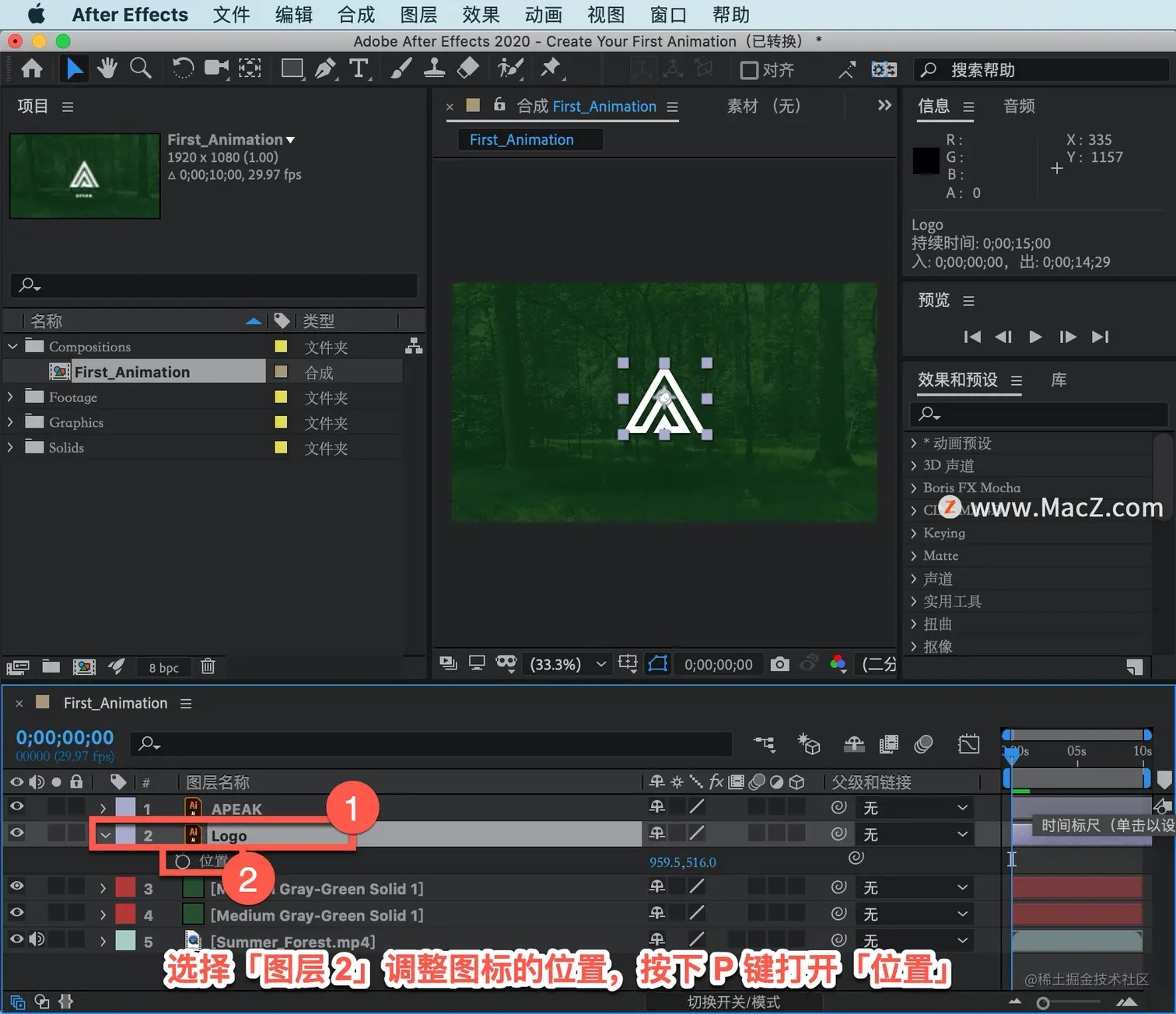Toggle the transparency grid mask button

[658, 663]
